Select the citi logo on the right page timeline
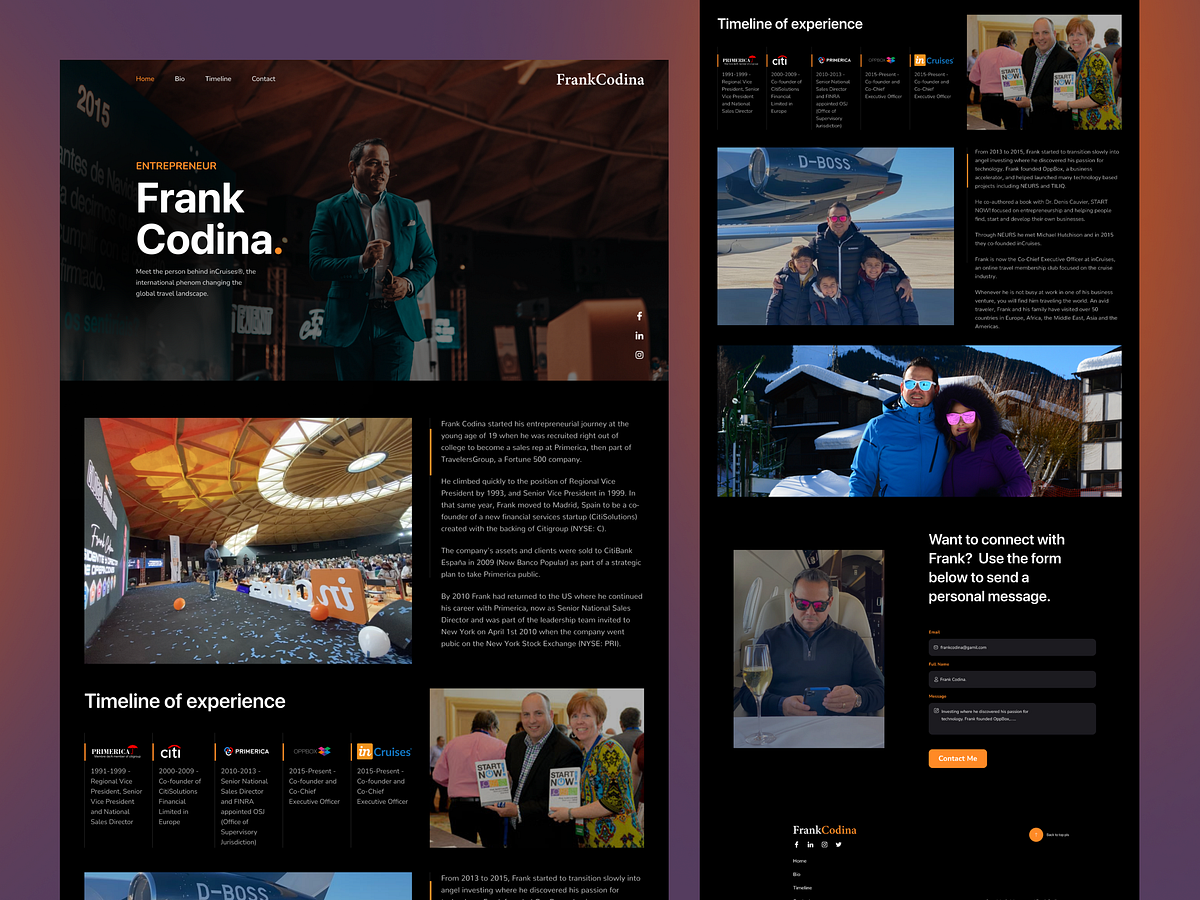 click(x=779, y=60)
